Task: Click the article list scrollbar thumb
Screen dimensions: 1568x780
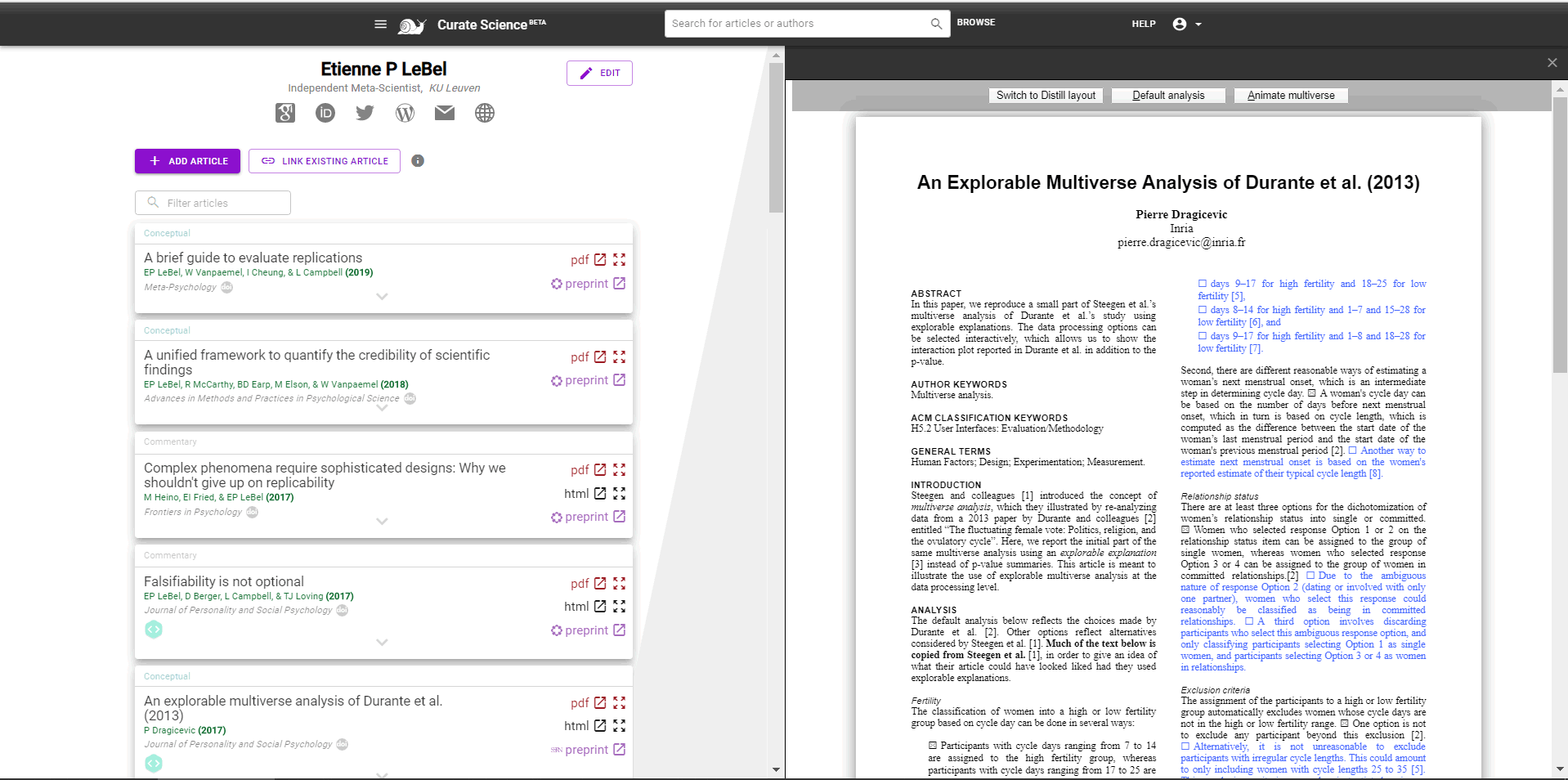Action: pos(776,137)
